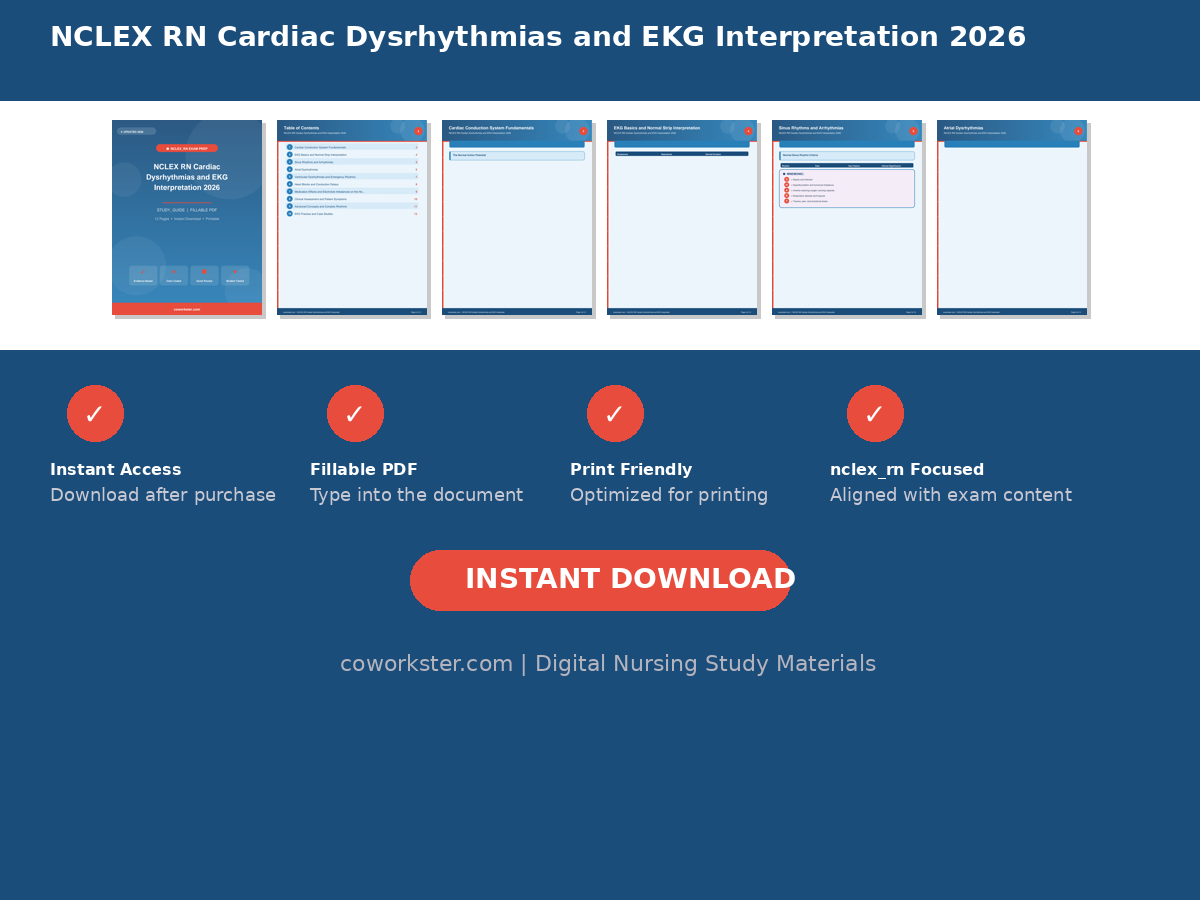Viewport: 1200px width, 900px height.
Task: Click the nclex_rn Focused checkmark icon
Action: [x=875, y=413]
